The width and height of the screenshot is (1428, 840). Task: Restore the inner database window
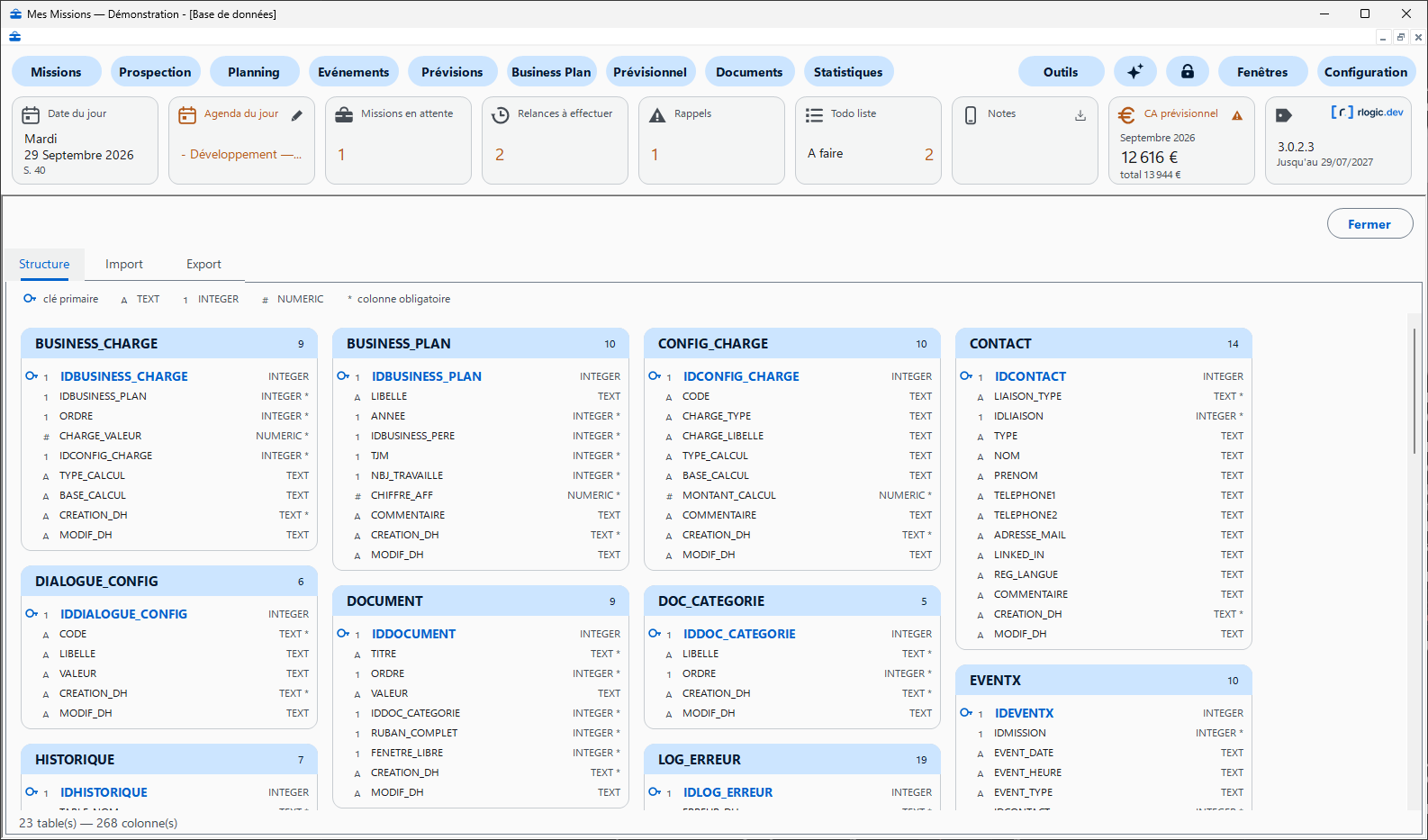(x=1401, y=37)
